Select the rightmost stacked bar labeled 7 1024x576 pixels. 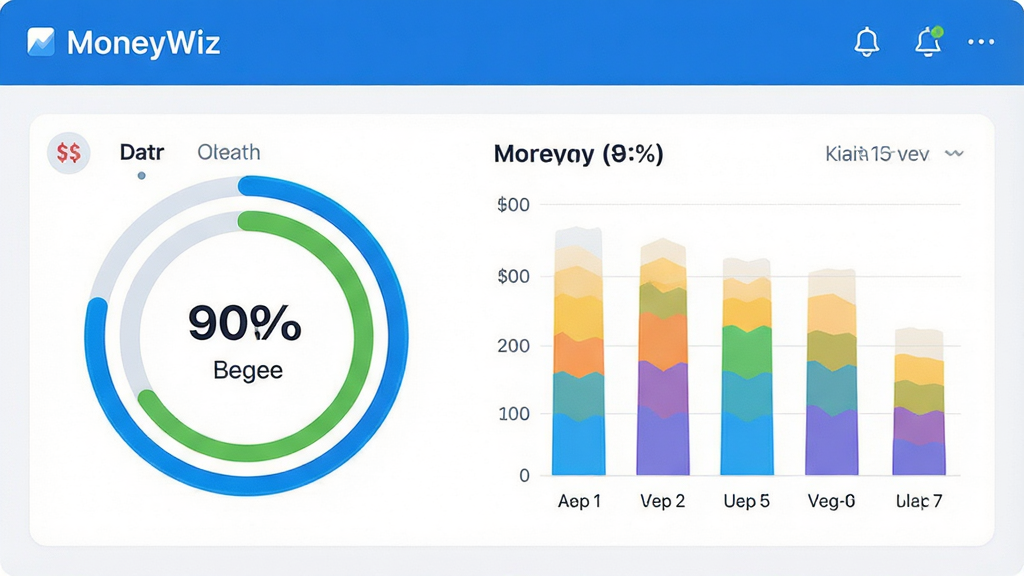[x=919, y=402]
